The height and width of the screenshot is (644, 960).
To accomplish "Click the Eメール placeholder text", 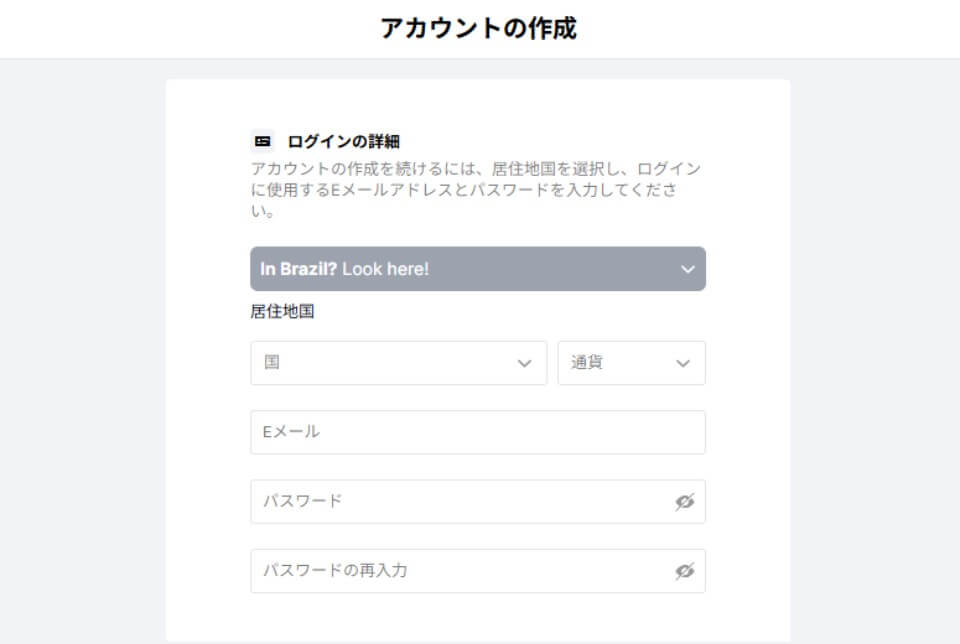I will pyautogui.click(x=291, y=432).
